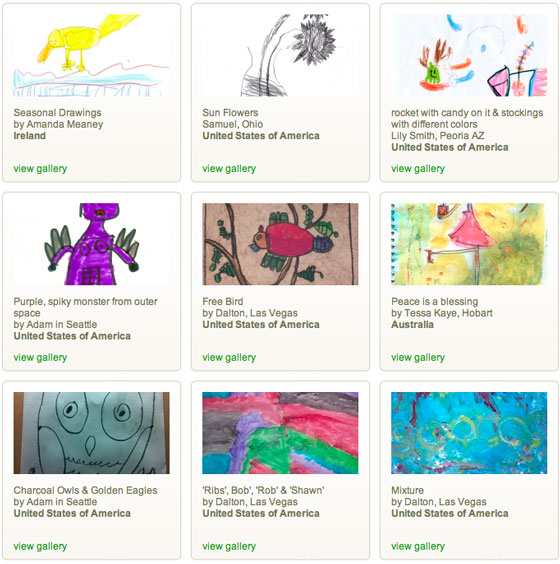View gallery for Lily Smith's rocket drawing

tap(418, 169)
